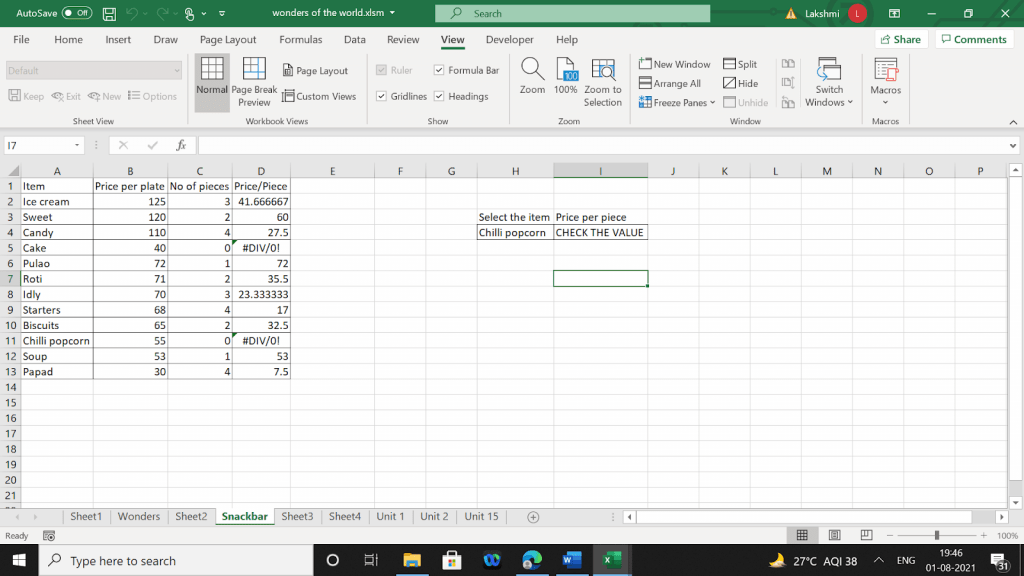
Task: Open the Macros button
Action: [885, 78]
